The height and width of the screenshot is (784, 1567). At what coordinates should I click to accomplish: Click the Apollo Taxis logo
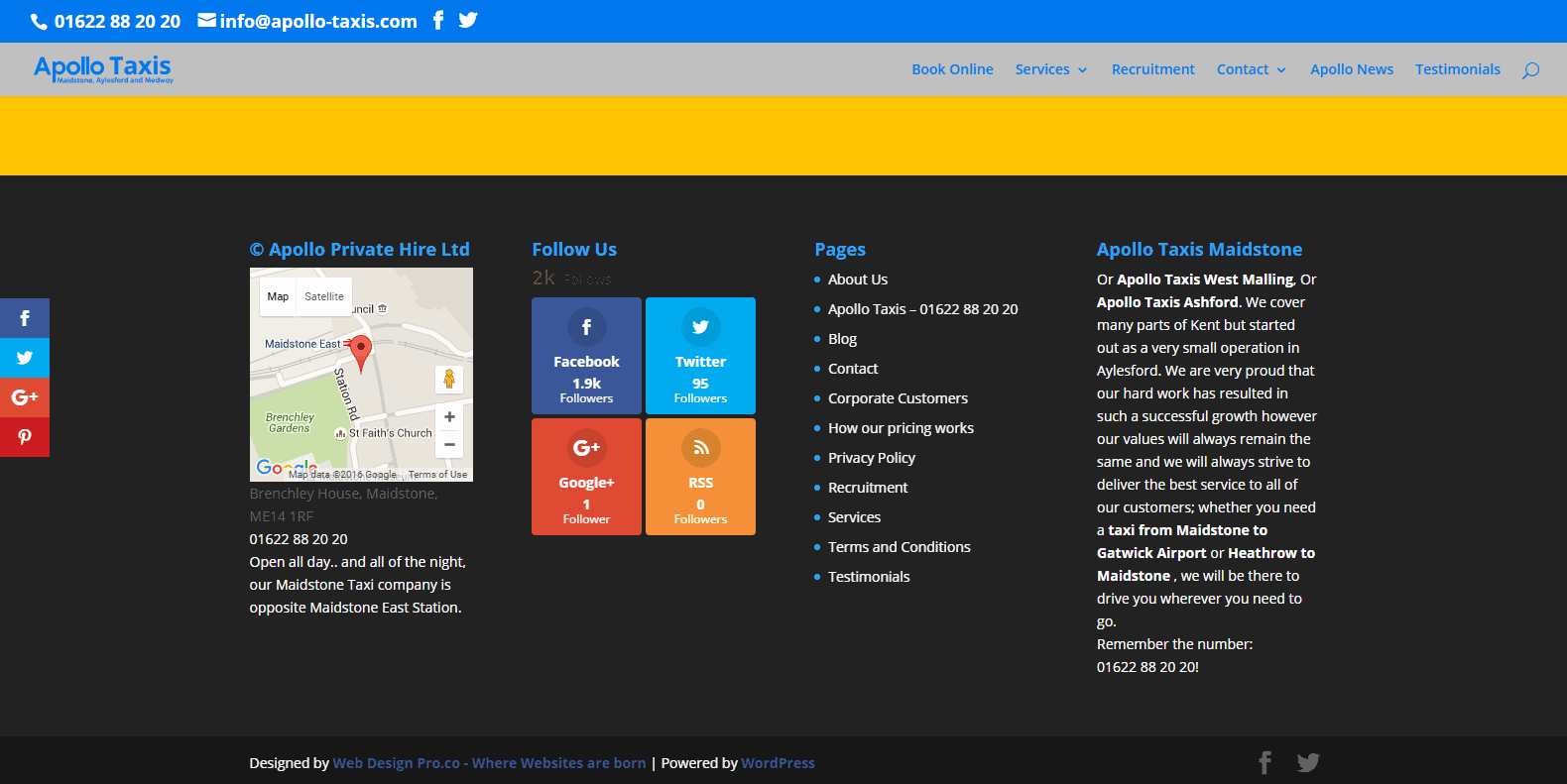pos(103,68)
